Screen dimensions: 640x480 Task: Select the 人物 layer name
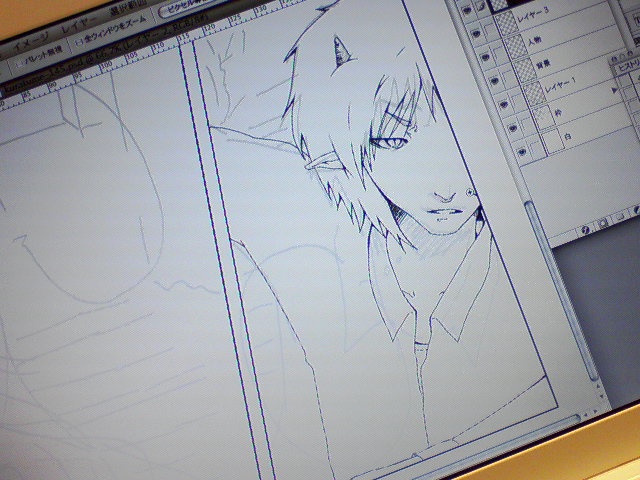(534, 41)
